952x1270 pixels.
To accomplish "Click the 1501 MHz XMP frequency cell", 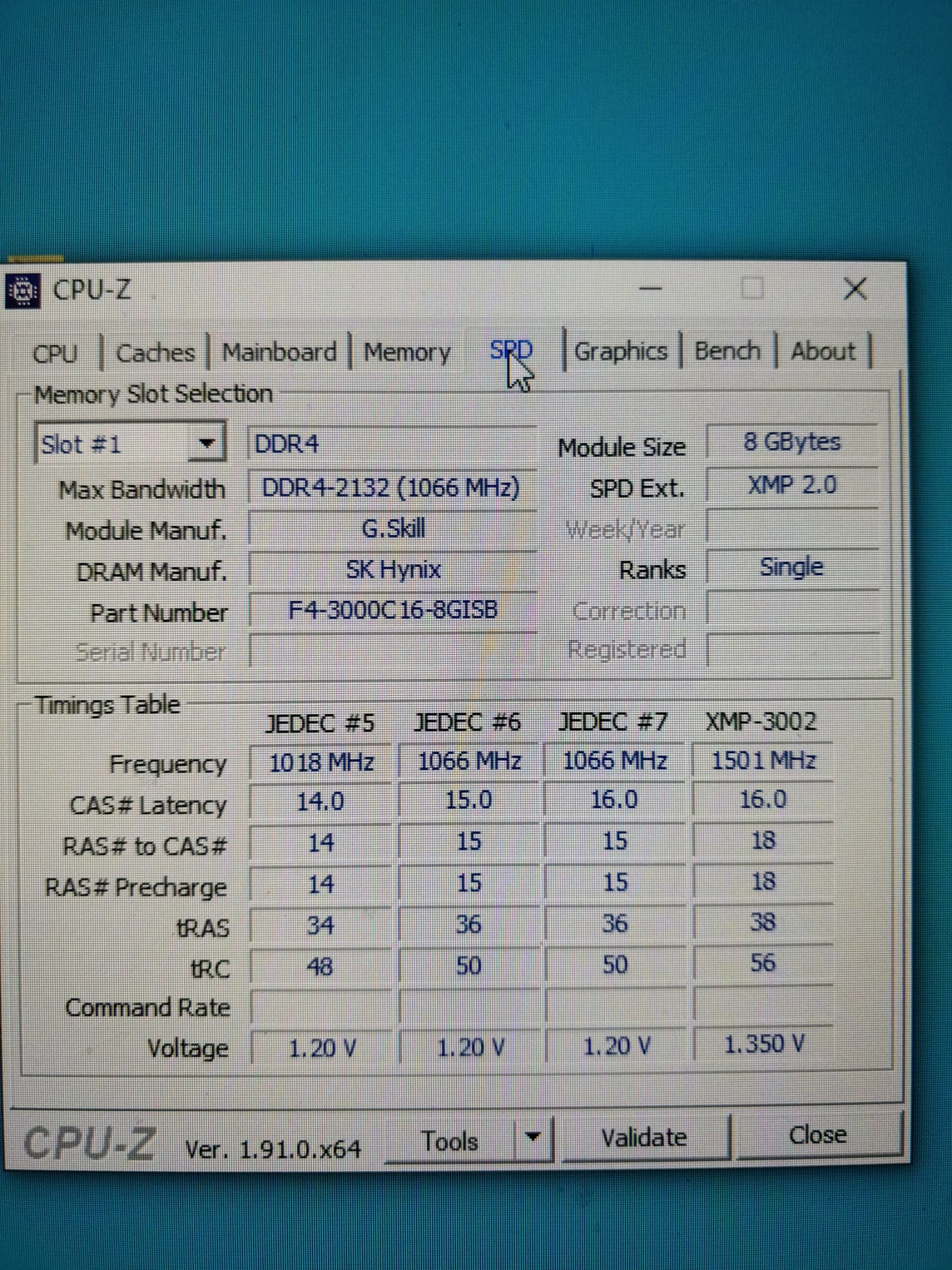I will click(763, 760).
